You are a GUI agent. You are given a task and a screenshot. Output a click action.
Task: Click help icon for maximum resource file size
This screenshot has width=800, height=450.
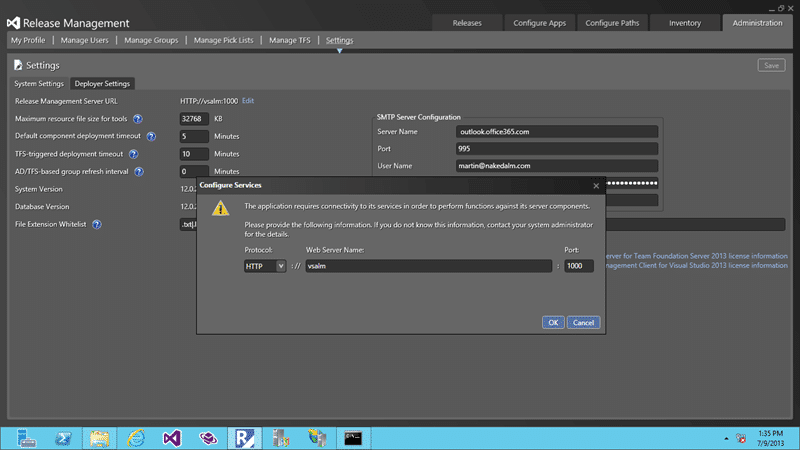(x=138, y=119)
